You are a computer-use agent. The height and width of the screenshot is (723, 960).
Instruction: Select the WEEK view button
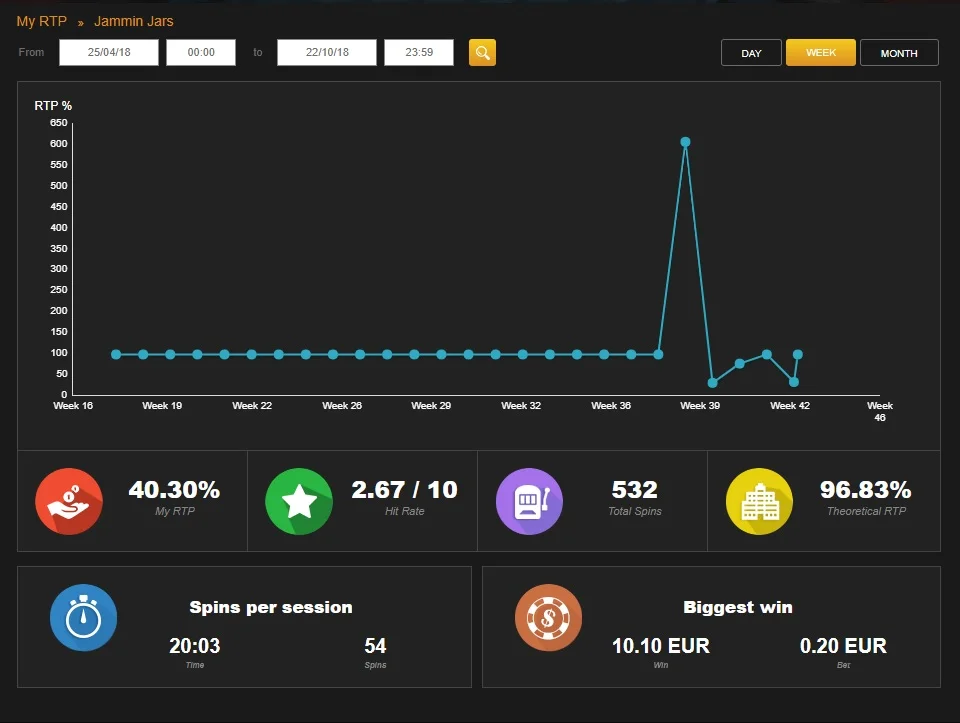(820, 53)
